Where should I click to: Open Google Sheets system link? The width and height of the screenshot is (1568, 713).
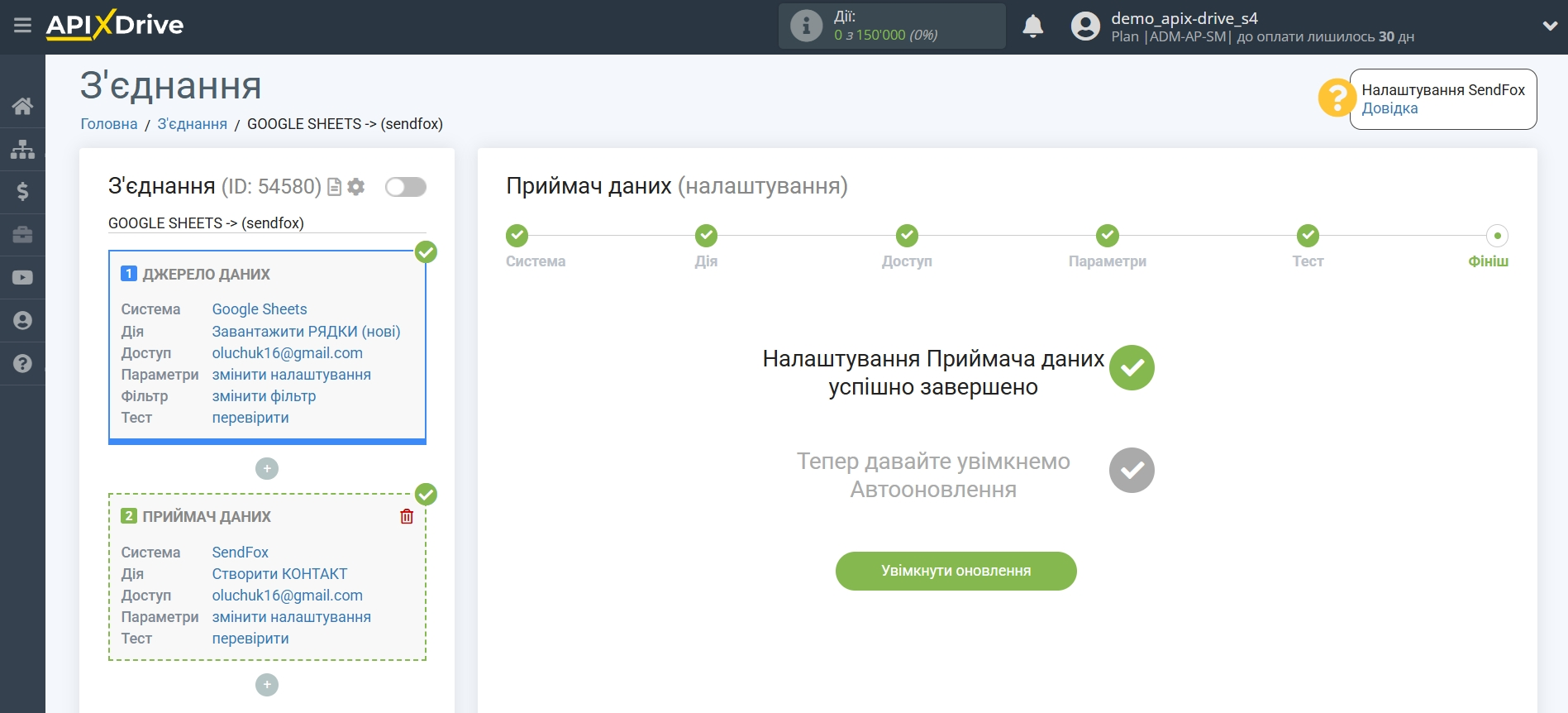[260, 309]
